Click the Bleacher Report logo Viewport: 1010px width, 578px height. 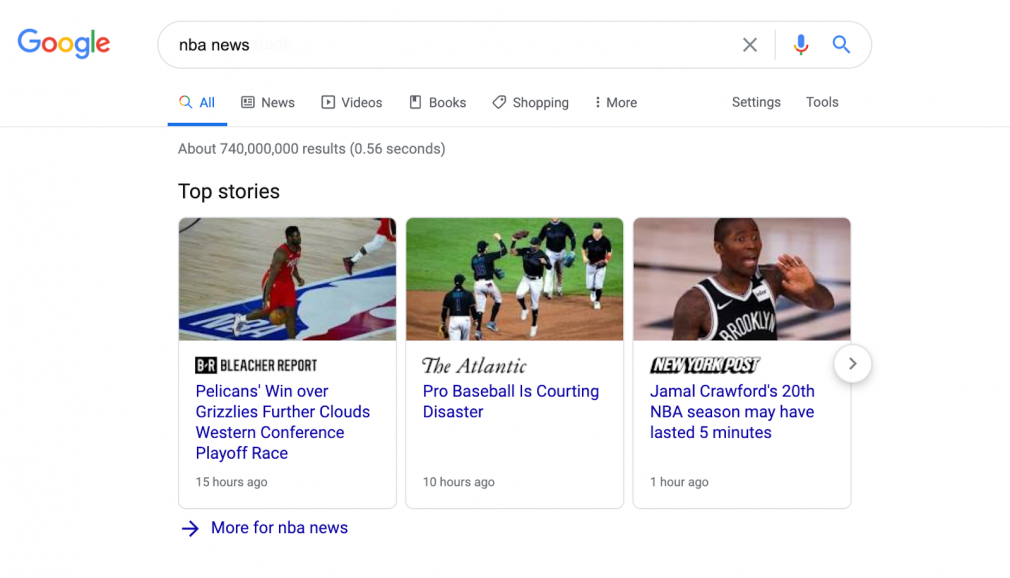coord(256,365)
